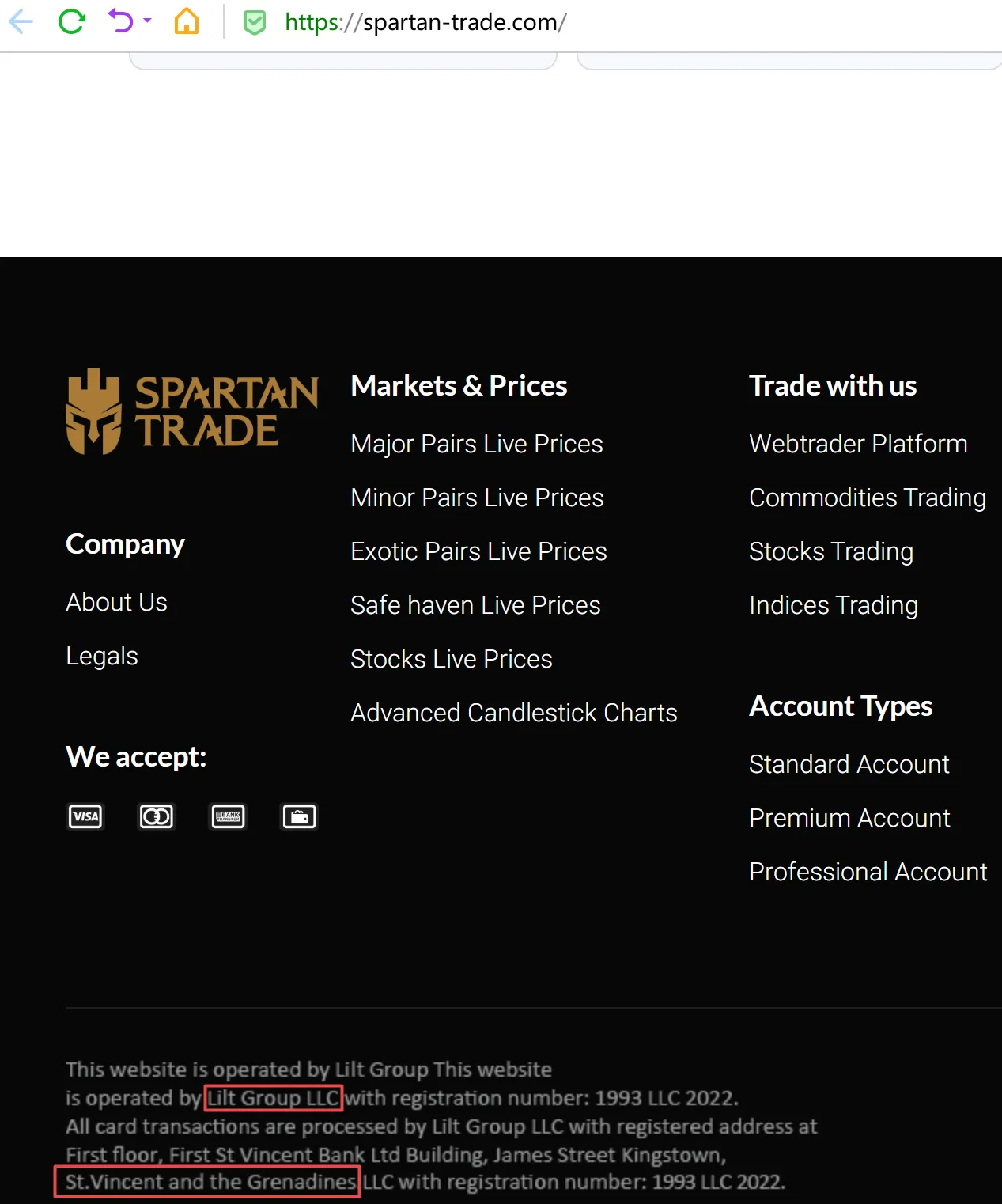Click the Trade with us heading
The width and height of the screenshot is (1002, 1204).
pos(833,386)
